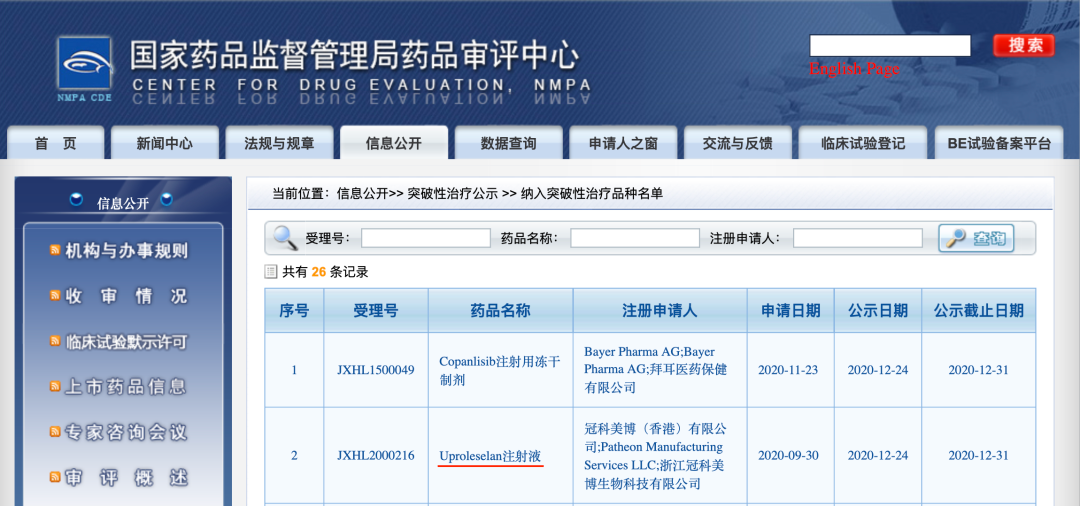
Task: Open the 新闻中心 tab
Action: (165, 143)
